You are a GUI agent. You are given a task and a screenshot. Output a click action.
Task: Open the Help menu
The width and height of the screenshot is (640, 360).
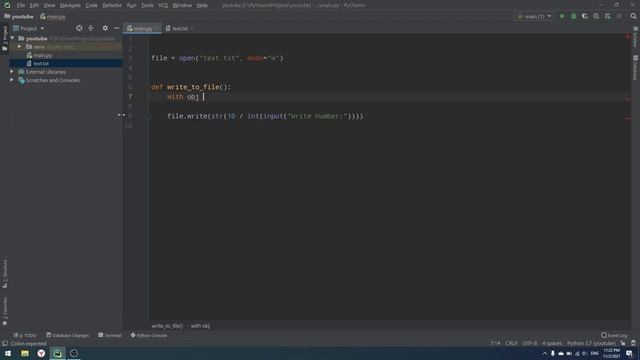click(202, 5)
